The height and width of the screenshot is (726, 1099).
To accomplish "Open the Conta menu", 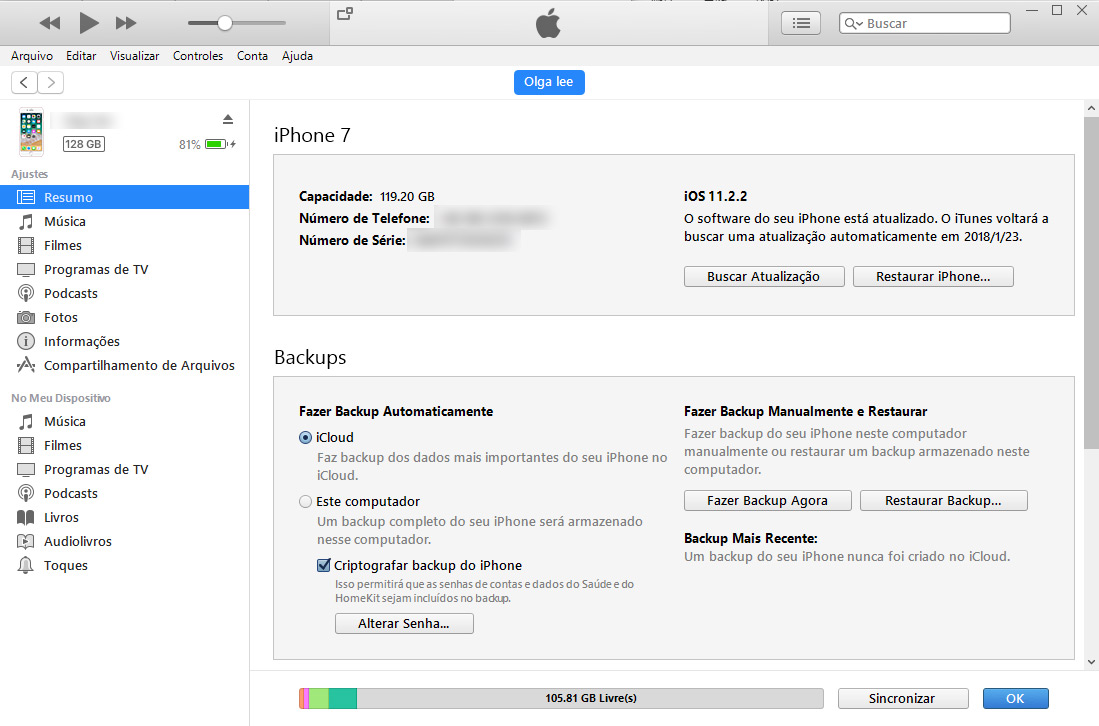I will [252, 56].
